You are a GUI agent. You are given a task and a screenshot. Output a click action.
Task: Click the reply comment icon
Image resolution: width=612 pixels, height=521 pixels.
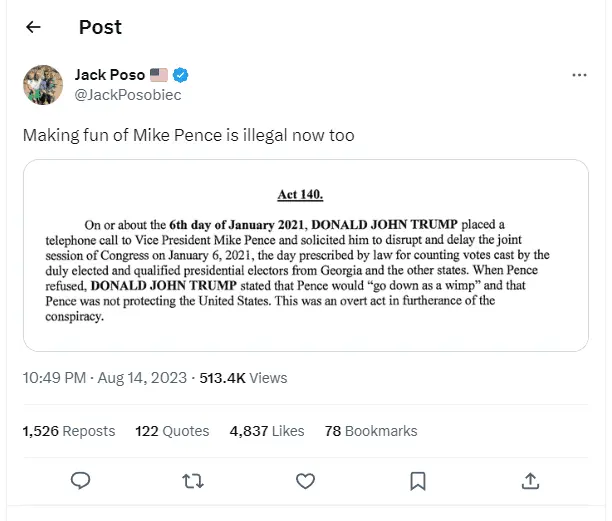coord(82,481)
